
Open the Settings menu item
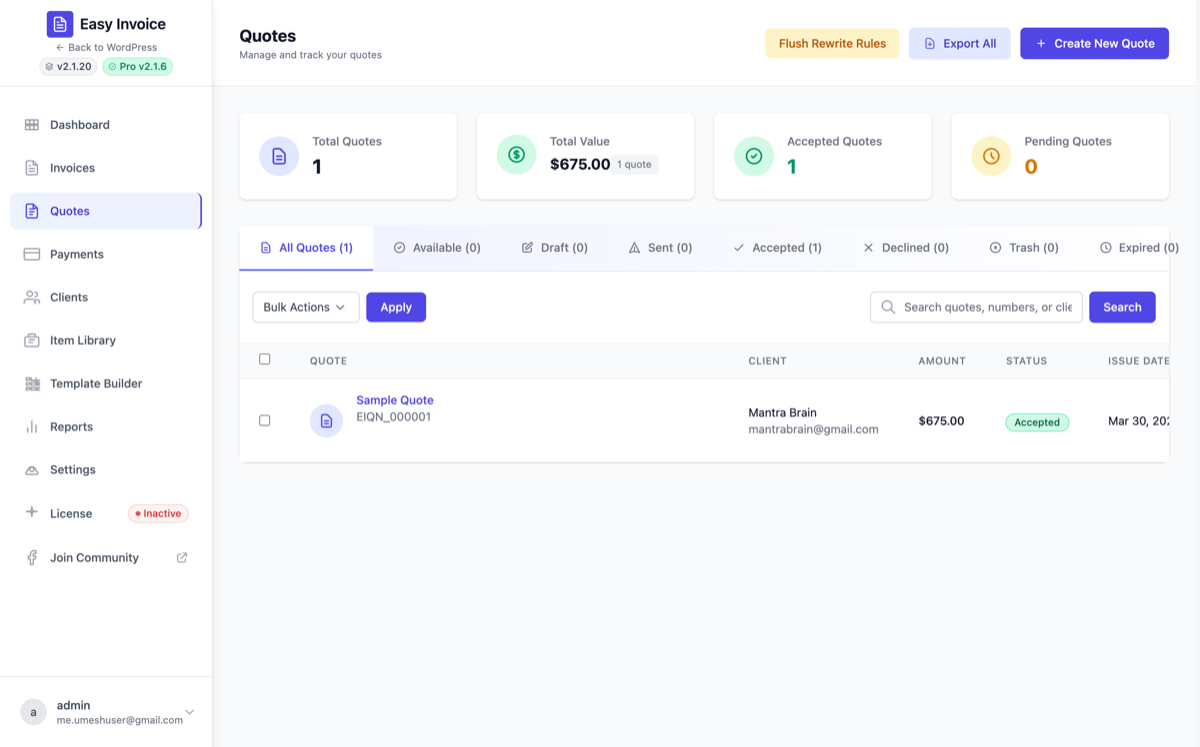(x=106, y=469)
